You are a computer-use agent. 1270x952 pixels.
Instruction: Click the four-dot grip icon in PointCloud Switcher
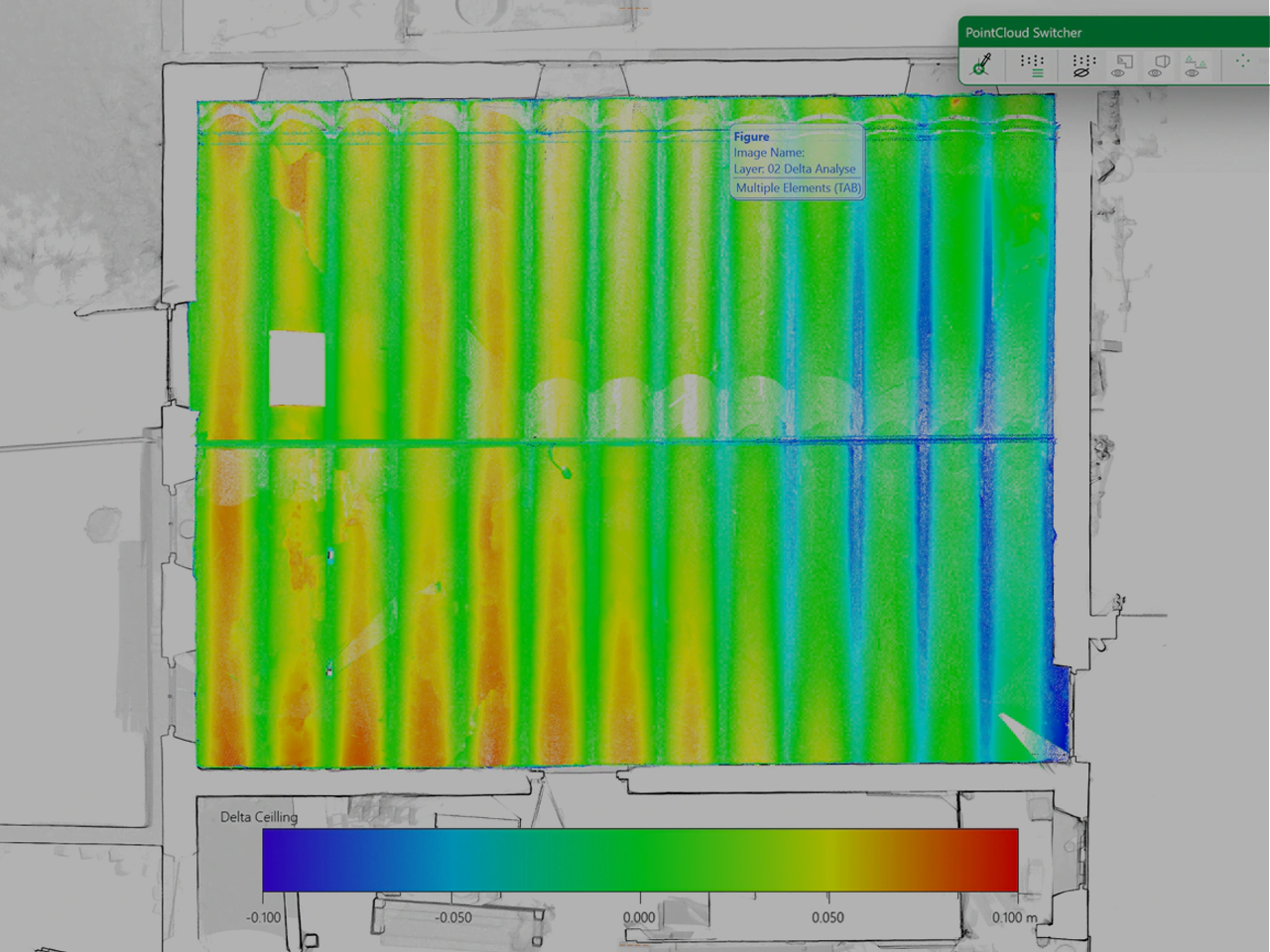(1242, 61)
